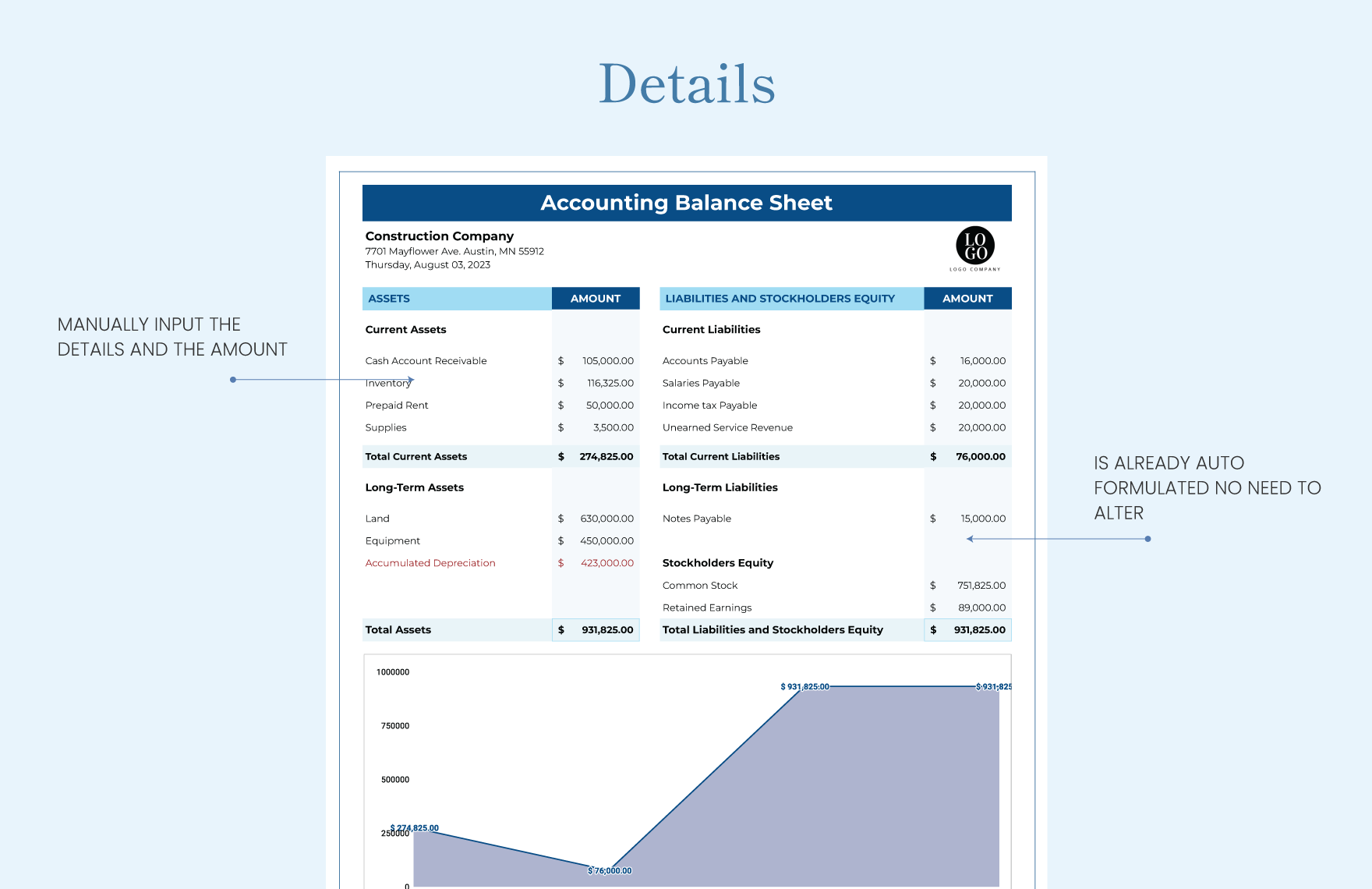The width and height of the screenshot is (1372, 889).
Task: Click the Income tax Payable label
Action: 710,406
